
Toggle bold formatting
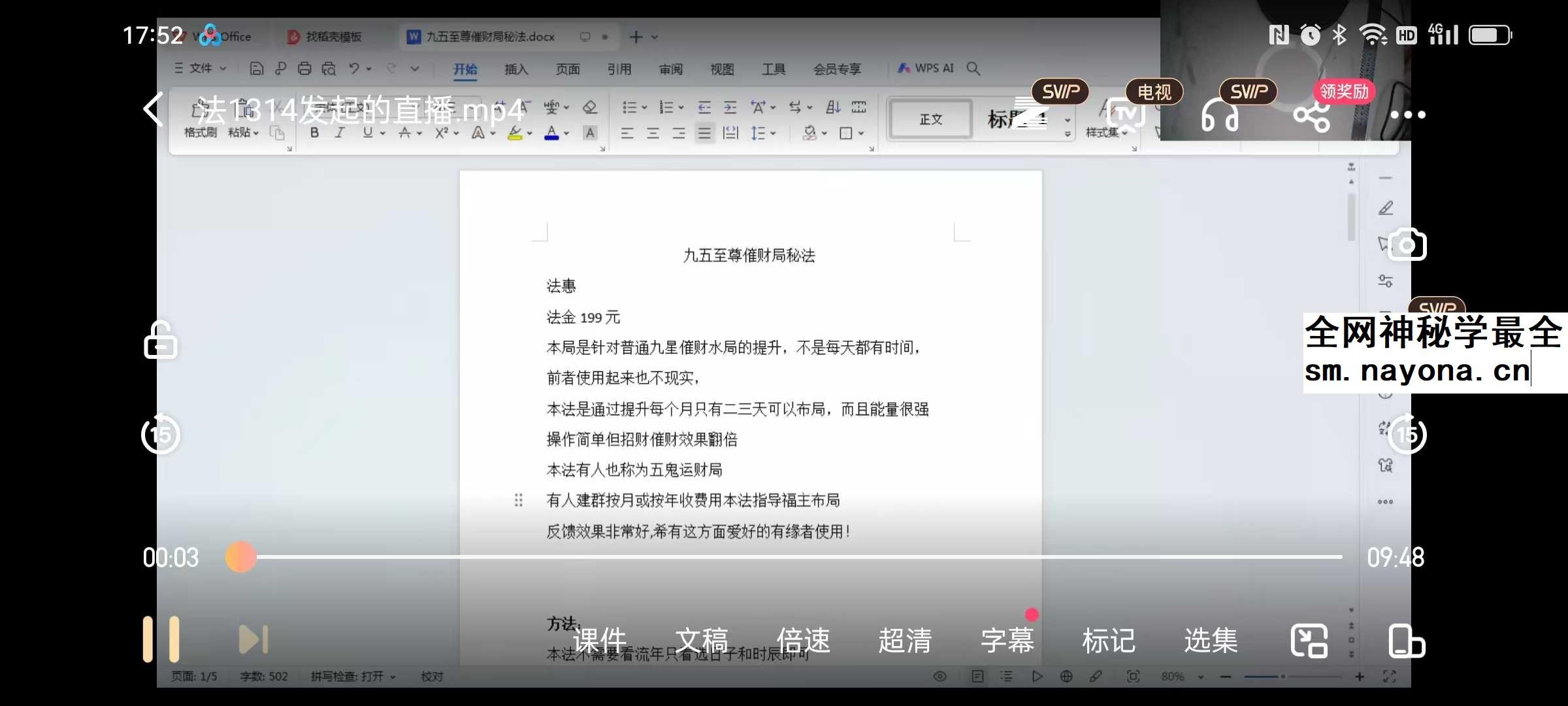315,133
